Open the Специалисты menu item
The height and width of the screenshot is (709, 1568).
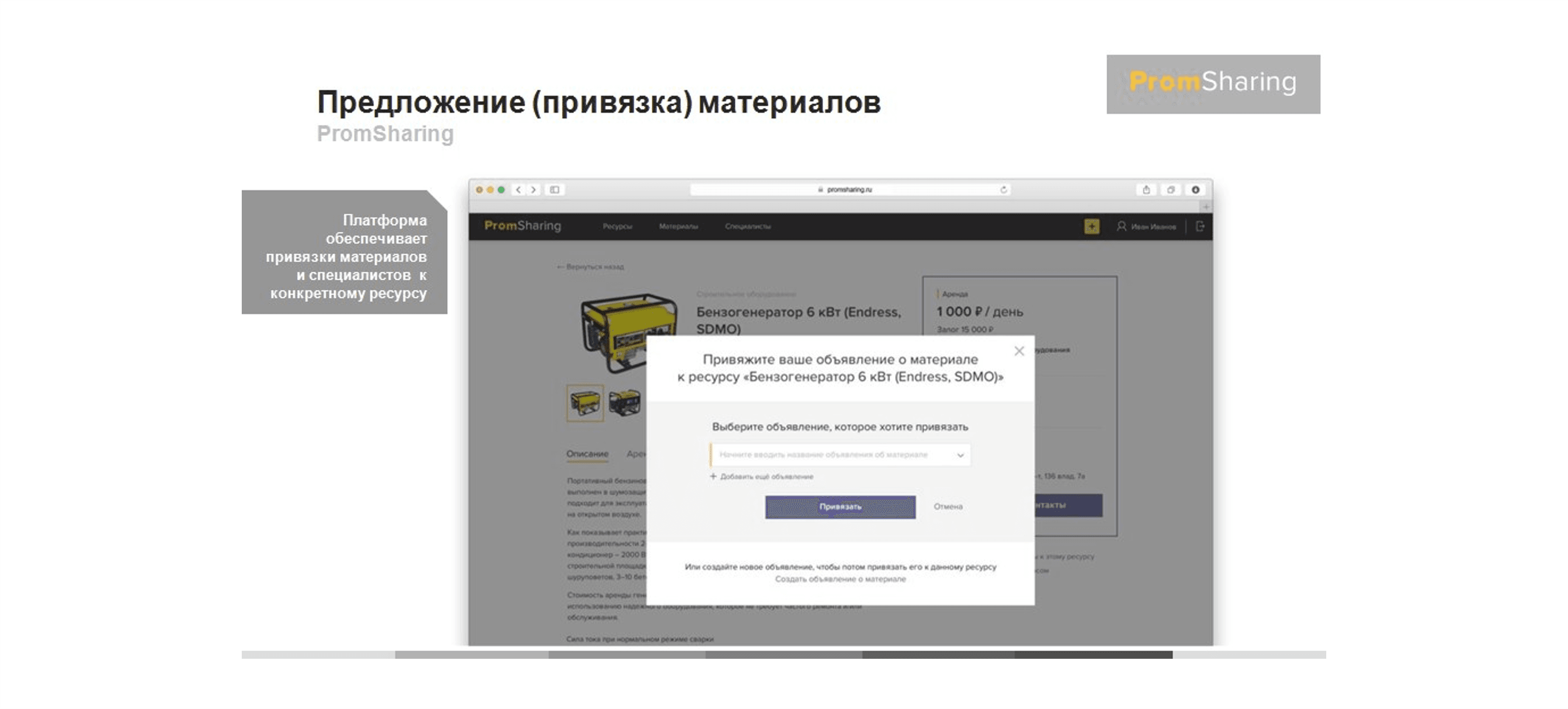[748, 227]
